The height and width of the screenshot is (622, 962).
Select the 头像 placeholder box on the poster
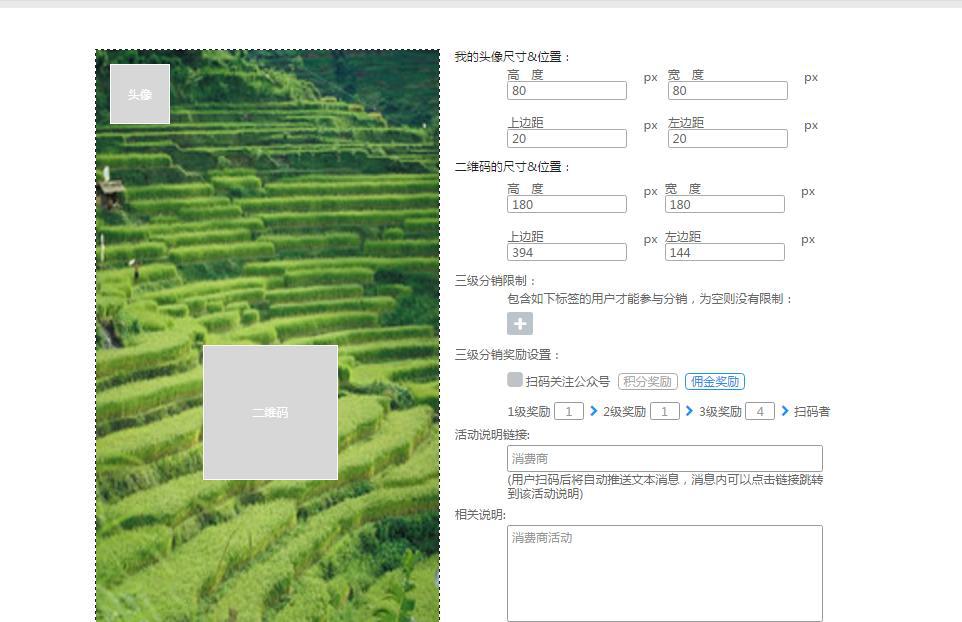click(x=140, y=94)
